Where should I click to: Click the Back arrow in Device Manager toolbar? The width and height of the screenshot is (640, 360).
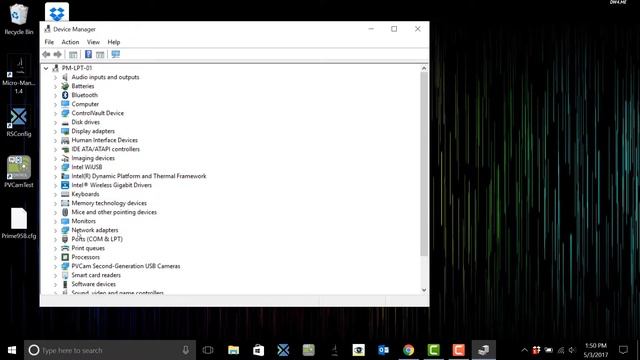46,54
